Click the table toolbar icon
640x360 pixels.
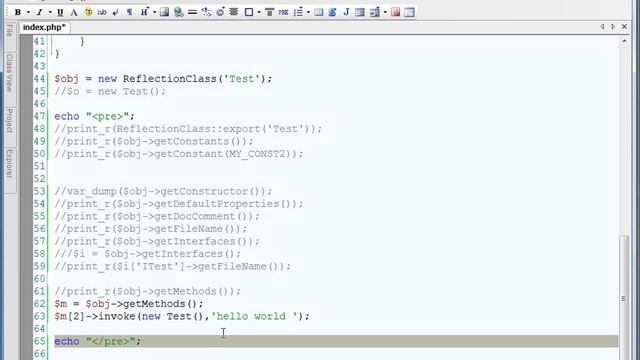pos(319,12)
